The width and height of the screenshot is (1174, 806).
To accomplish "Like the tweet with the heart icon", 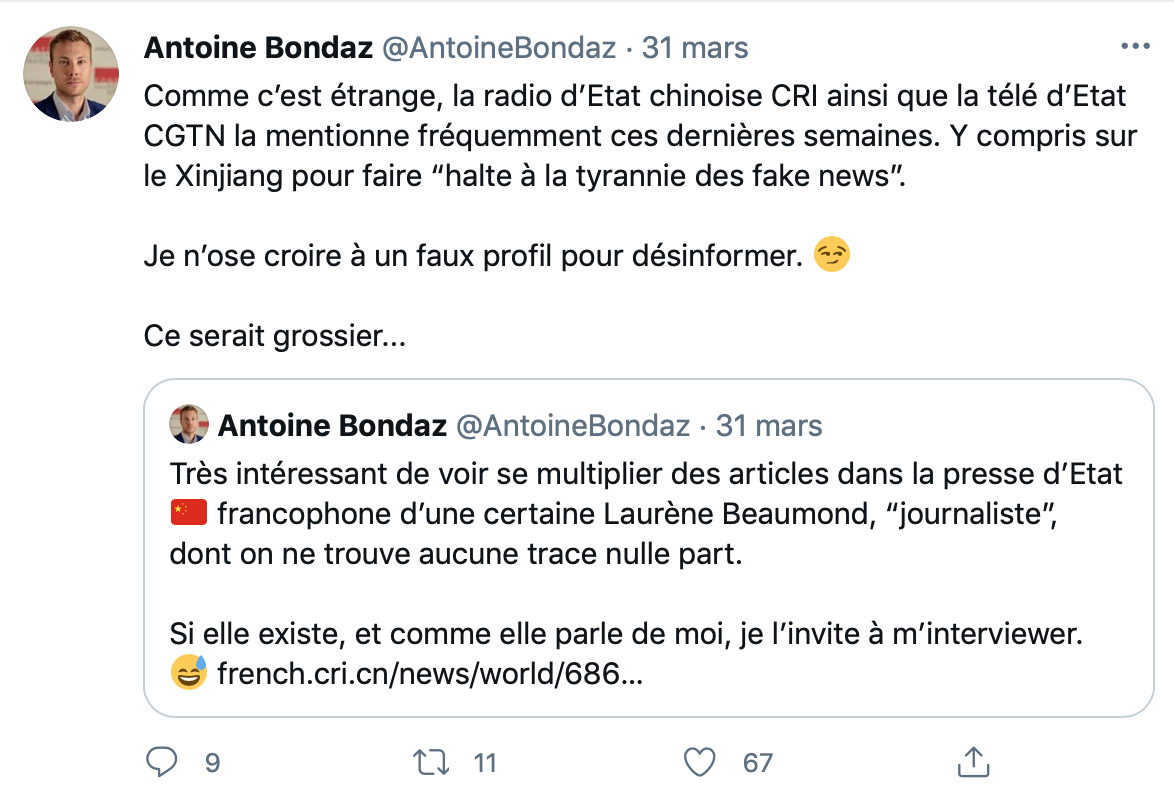I will coord(700,762).
